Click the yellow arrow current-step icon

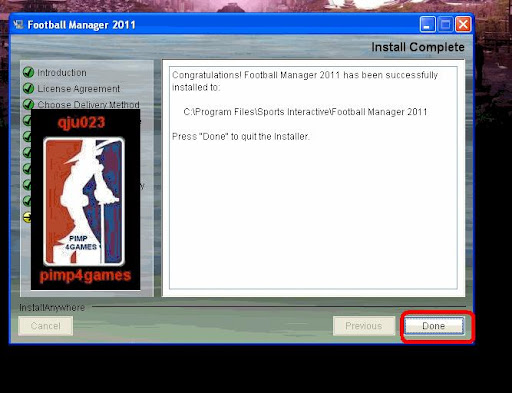[27, 217]
